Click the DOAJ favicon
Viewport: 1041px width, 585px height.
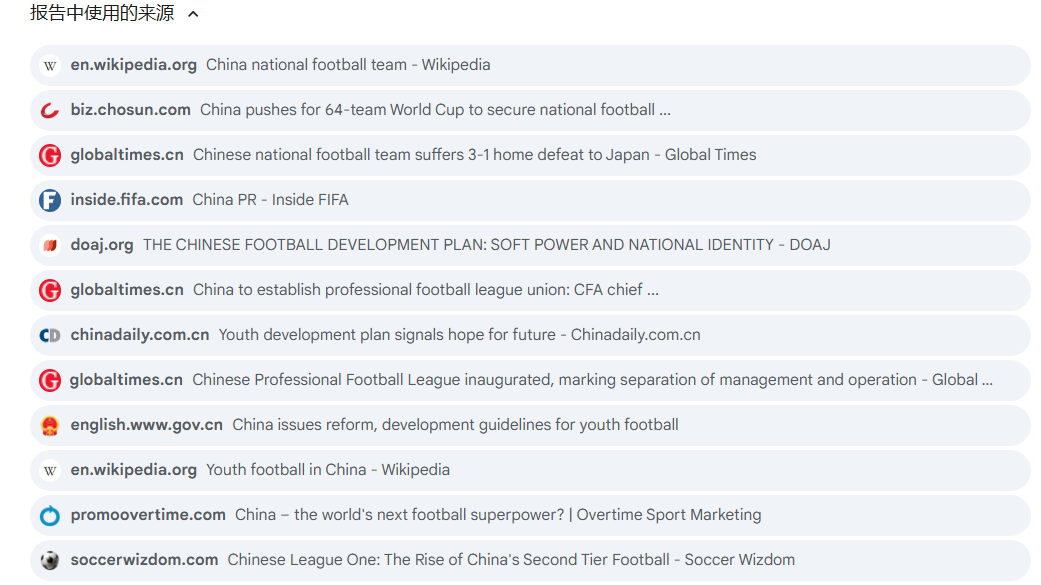pos(50,245)
